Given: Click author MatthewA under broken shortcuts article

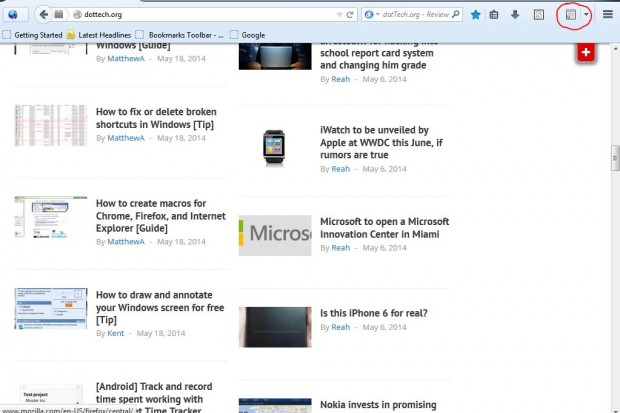Looking at the screenshot, I should point(126,138).
